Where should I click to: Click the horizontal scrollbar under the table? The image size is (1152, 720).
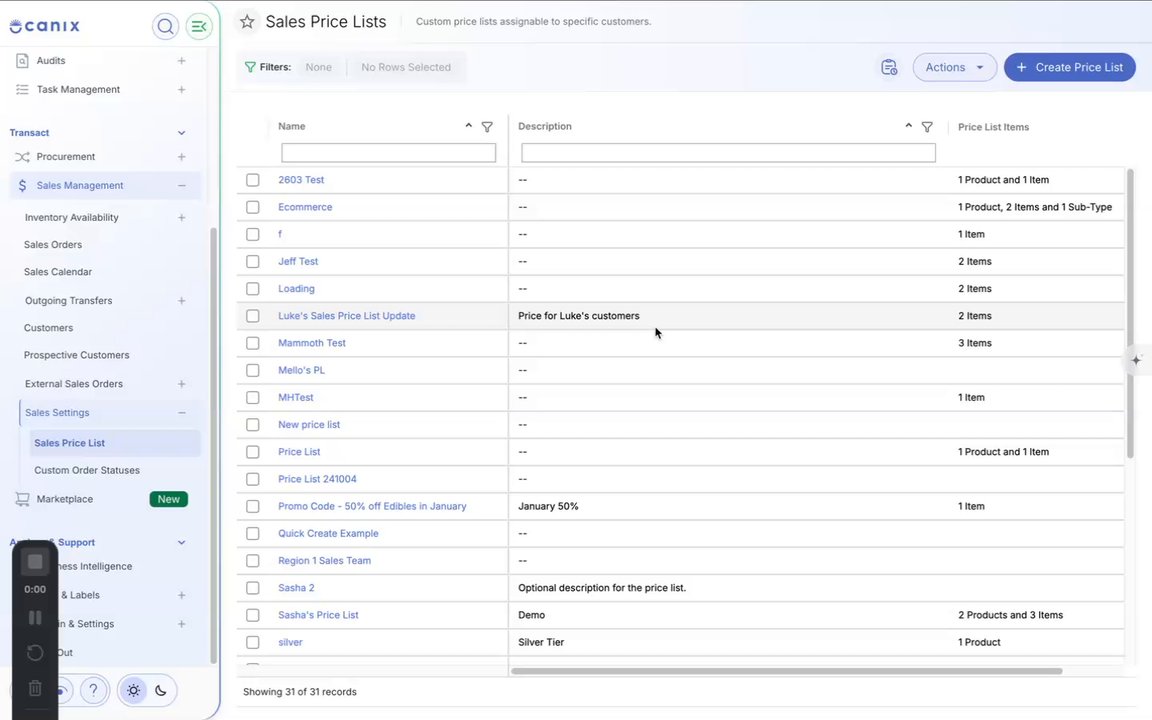pos(787,671)
